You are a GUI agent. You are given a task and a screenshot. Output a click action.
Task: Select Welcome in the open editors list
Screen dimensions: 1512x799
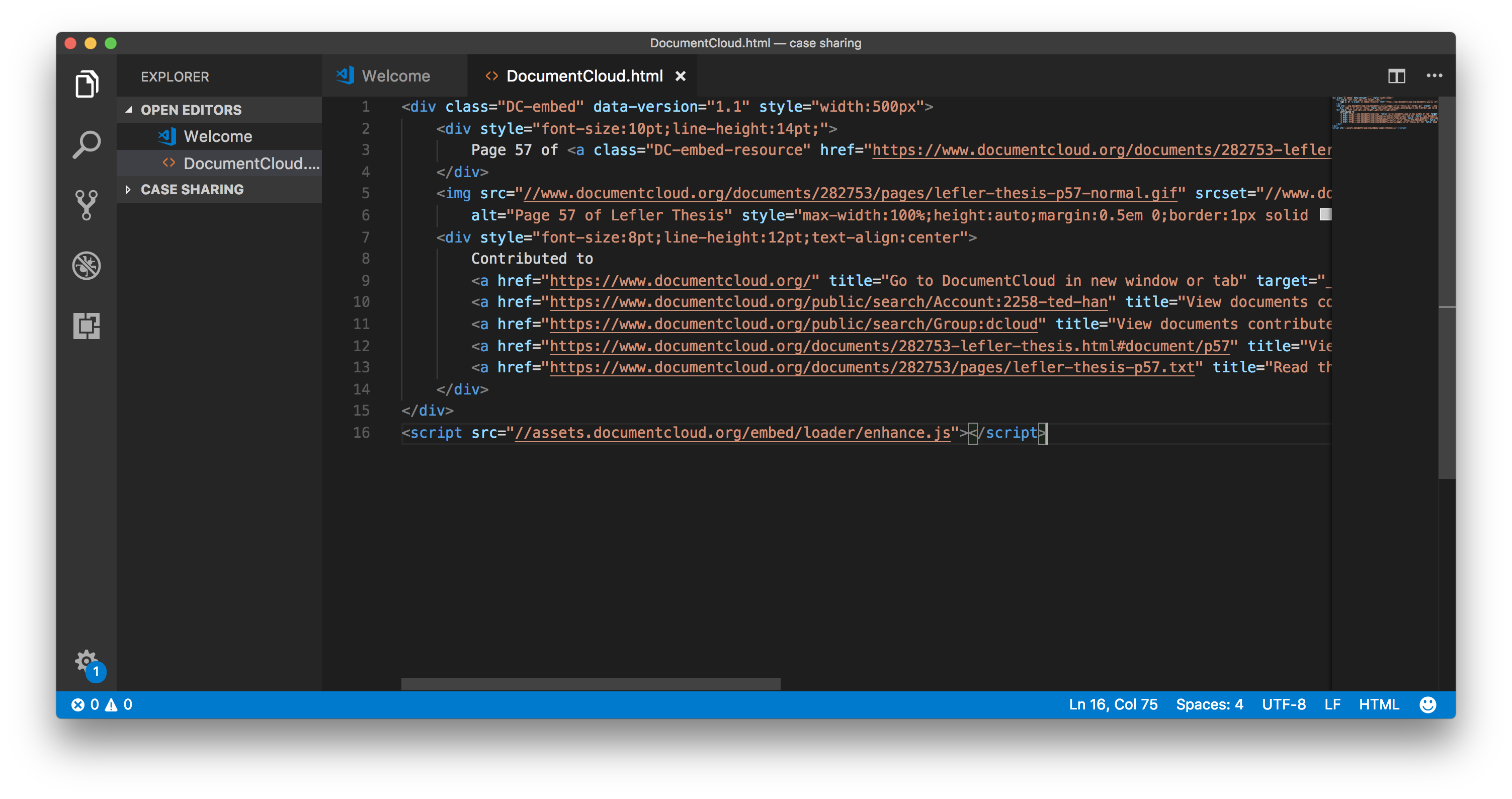coord(218,136)
